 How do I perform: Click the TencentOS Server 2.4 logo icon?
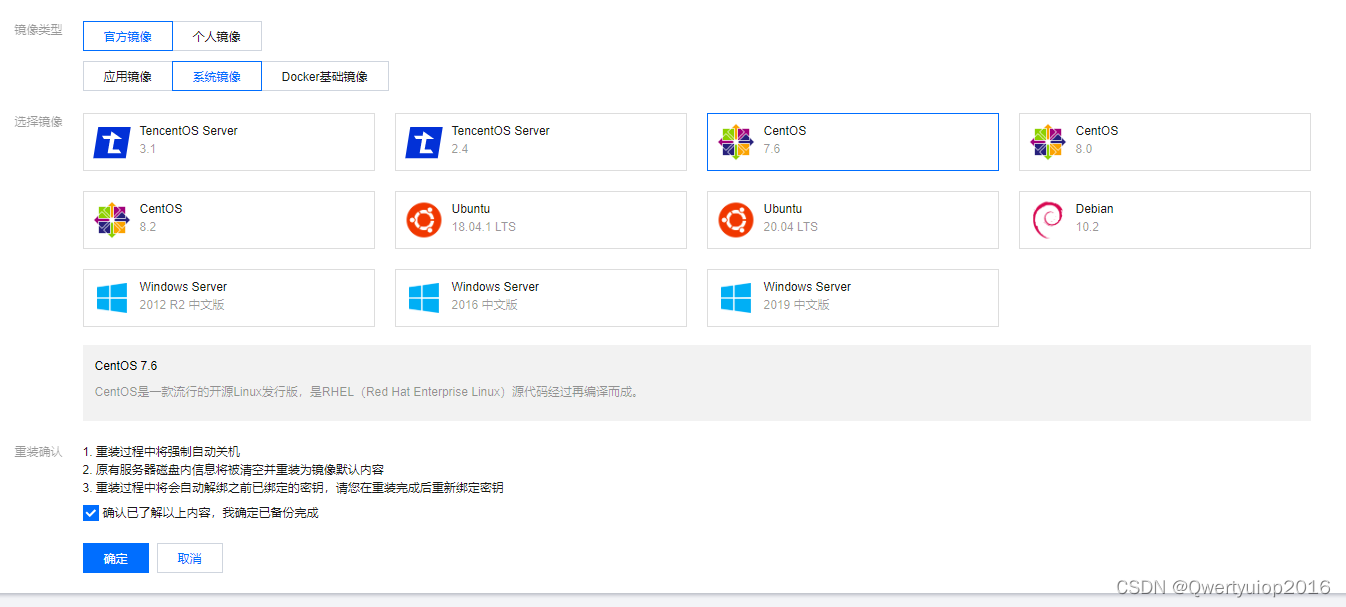[x=424, y=142]
